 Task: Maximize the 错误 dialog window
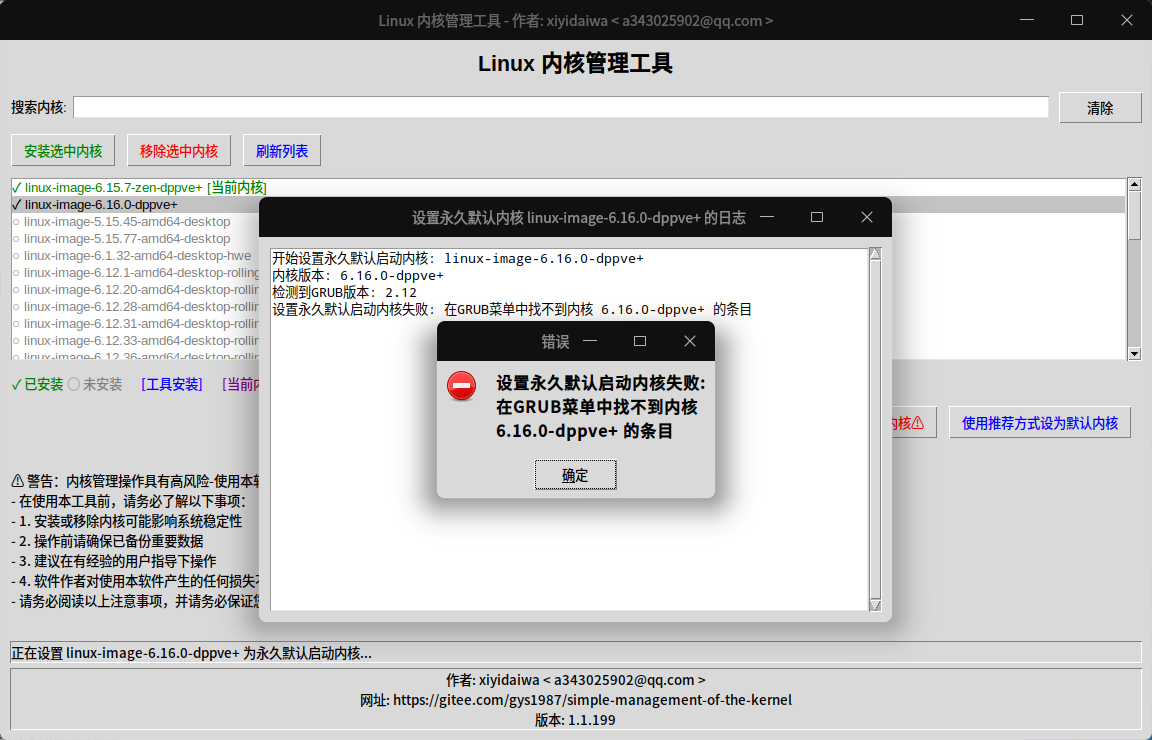pyautogui.click(x=640, y=341)
